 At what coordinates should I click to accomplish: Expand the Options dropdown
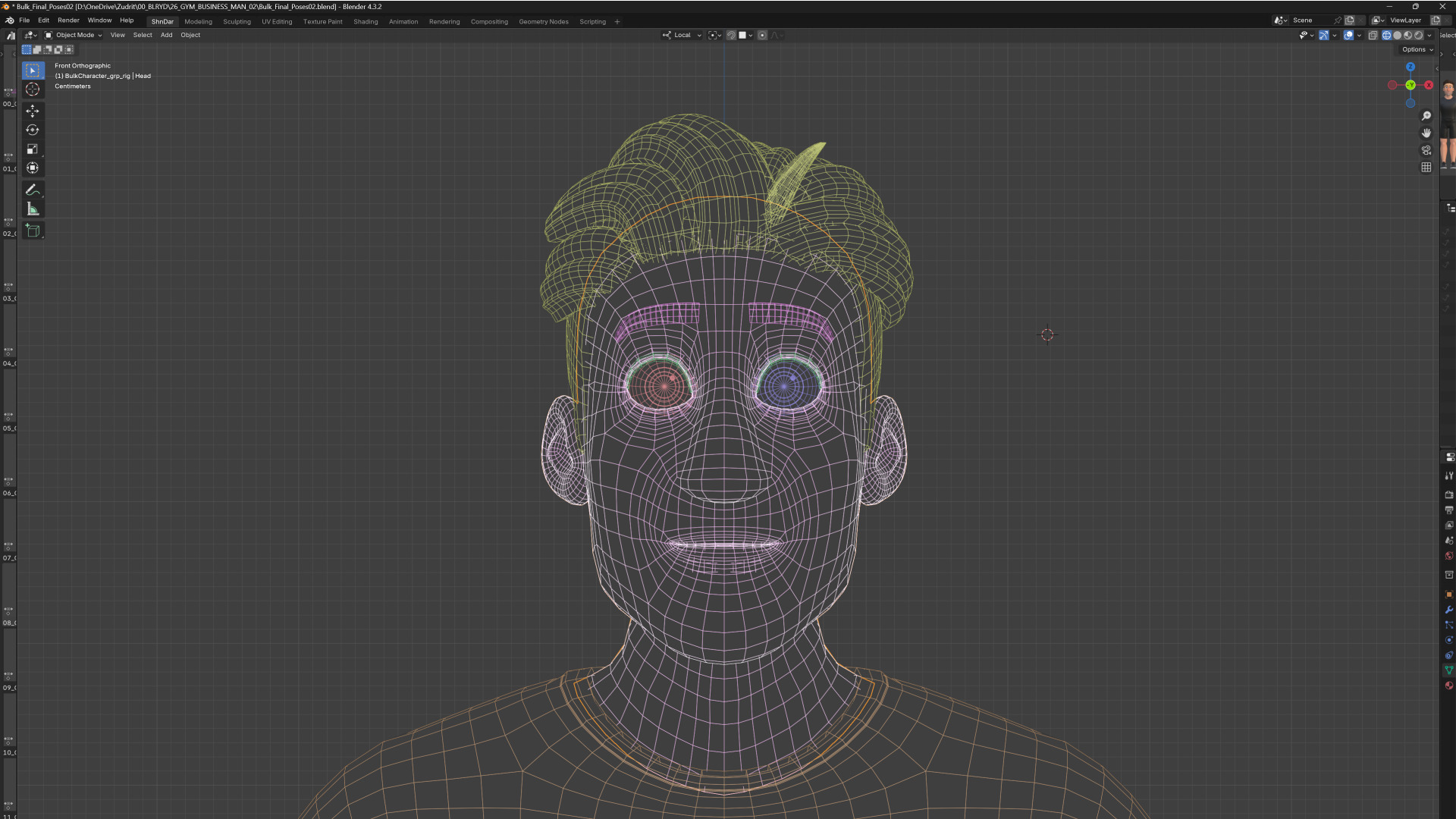(1417, 49)
